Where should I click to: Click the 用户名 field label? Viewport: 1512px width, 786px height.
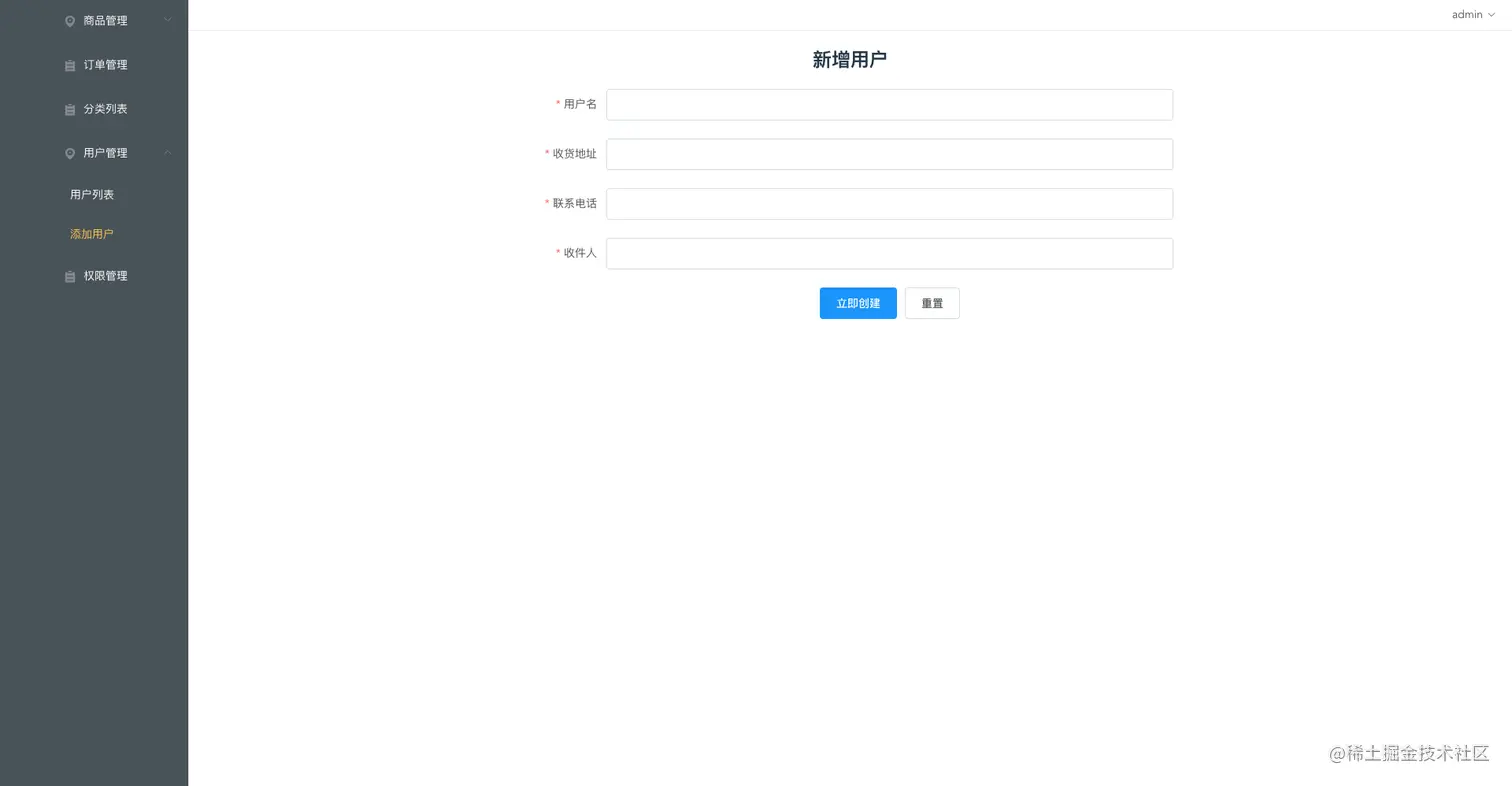coord(580,104)
